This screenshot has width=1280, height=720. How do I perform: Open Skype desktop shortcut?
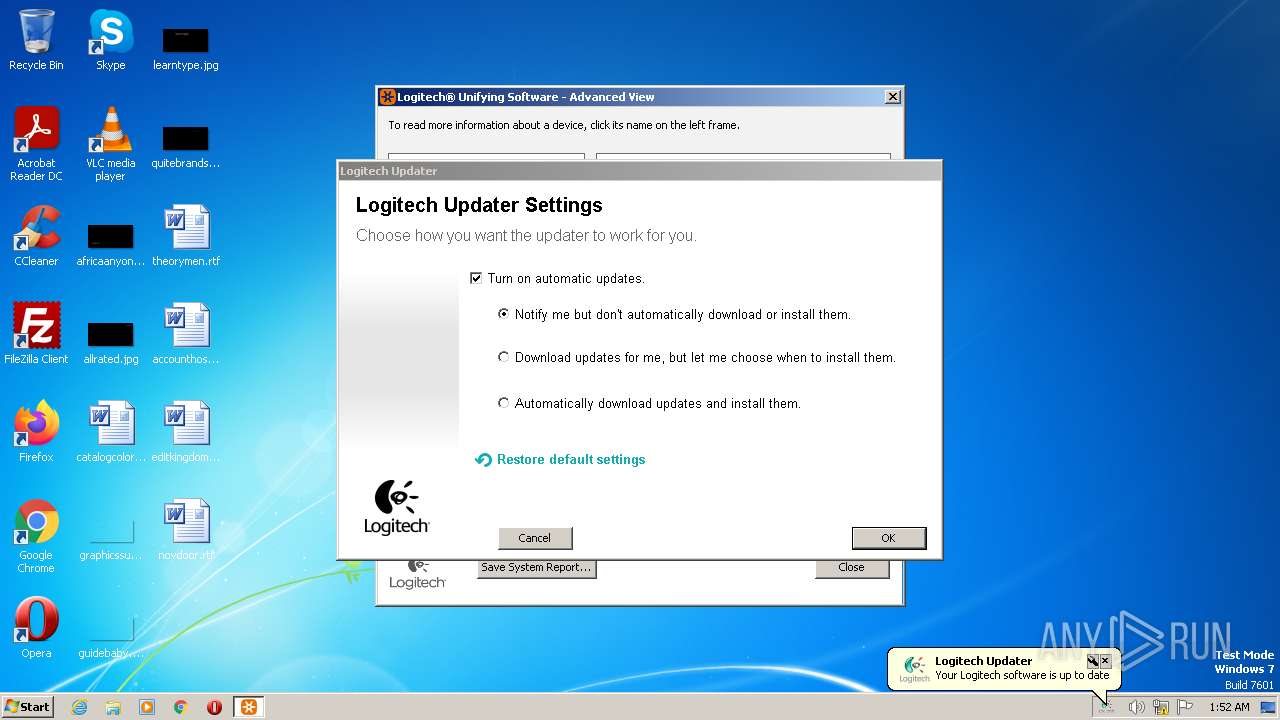111,40
